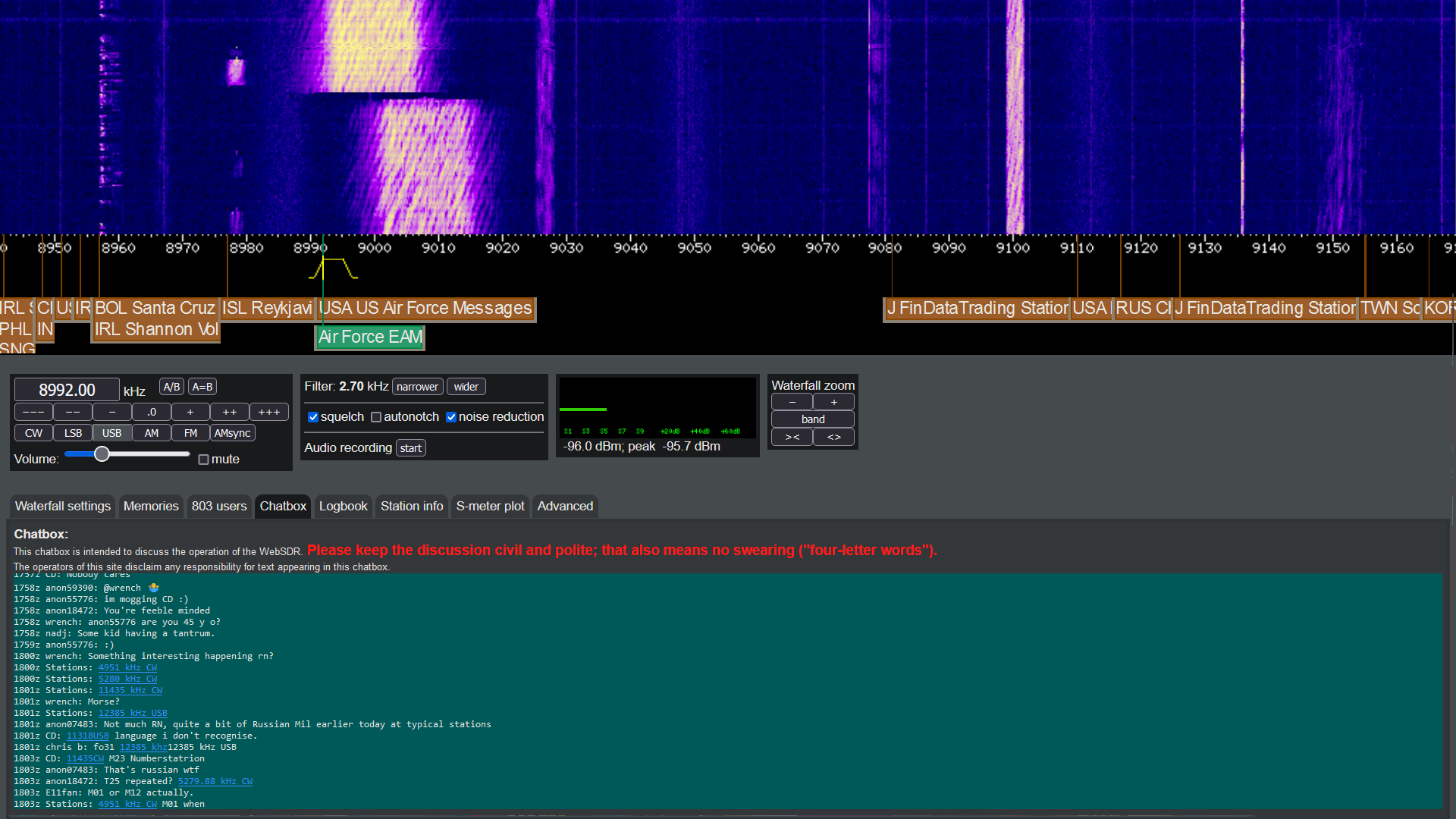Open the Memories tab

pos(151,506)
